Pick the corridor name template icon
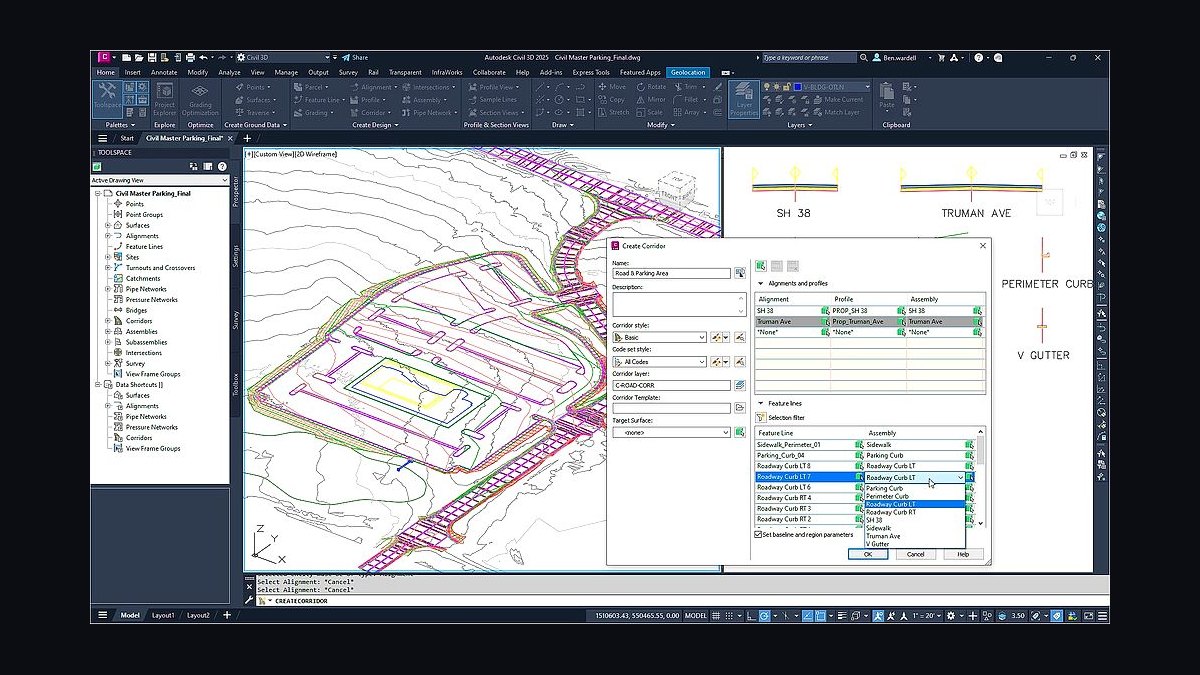 point(740,273)
